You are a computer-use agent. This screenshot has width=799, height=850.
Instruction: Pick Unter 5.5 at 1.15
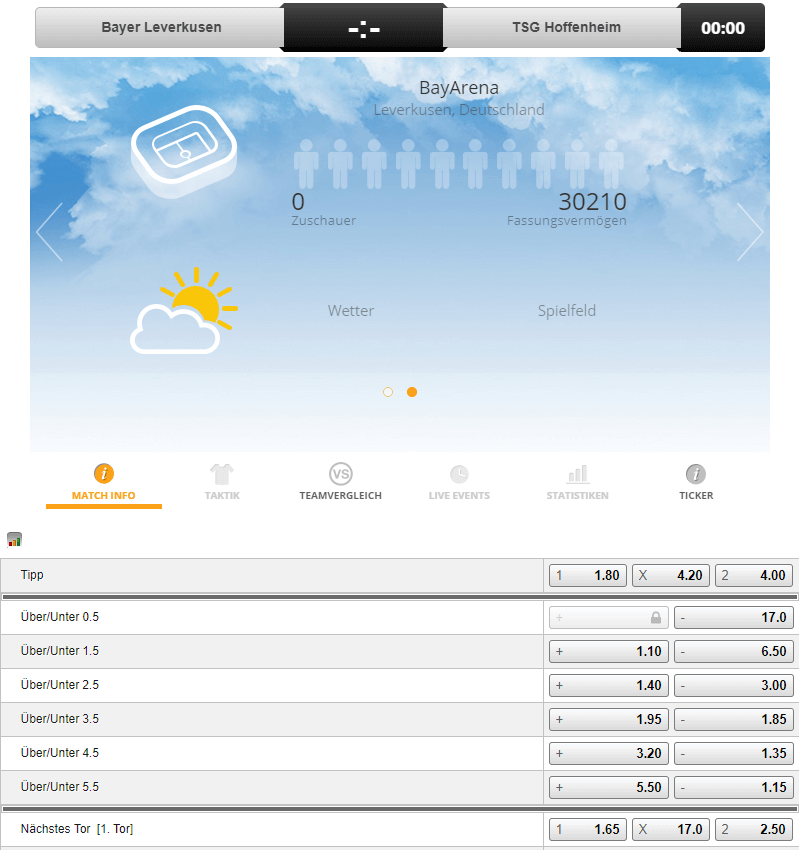(x=734, y=787)
